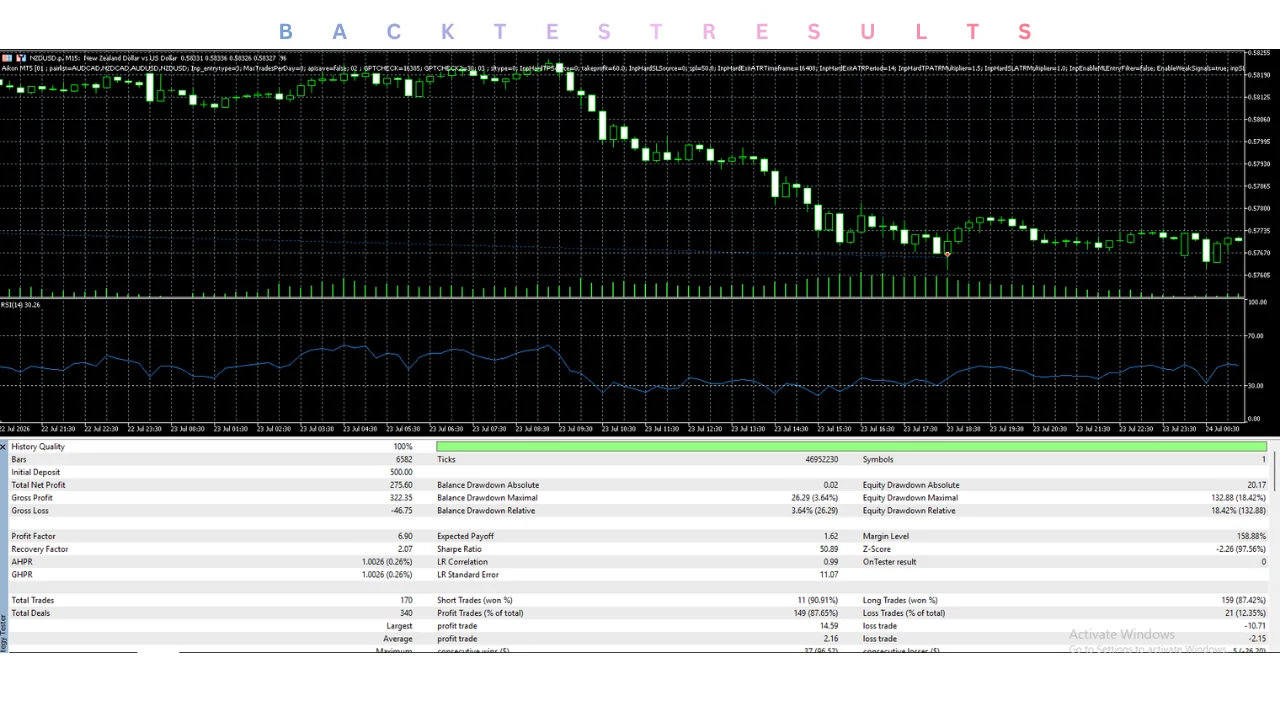Select the Total Net Profit value 275.60
Screen dimensions: 1280x720
point(401,485)
